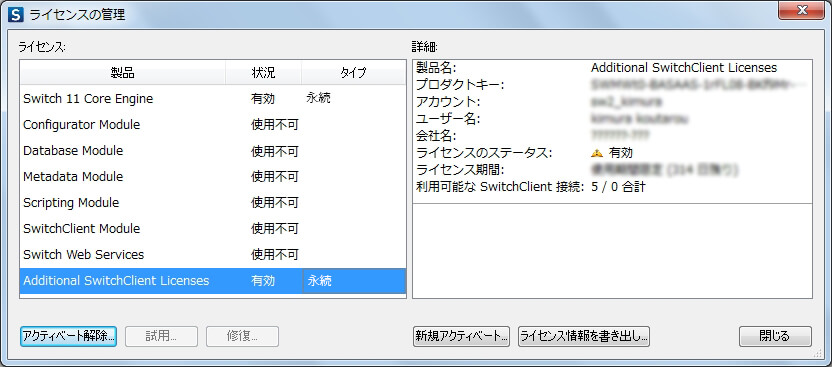This screenshot has width=832, height=367.
Task: Click ライセンス情報を書き出し button
Action: [x=584, y=336]
